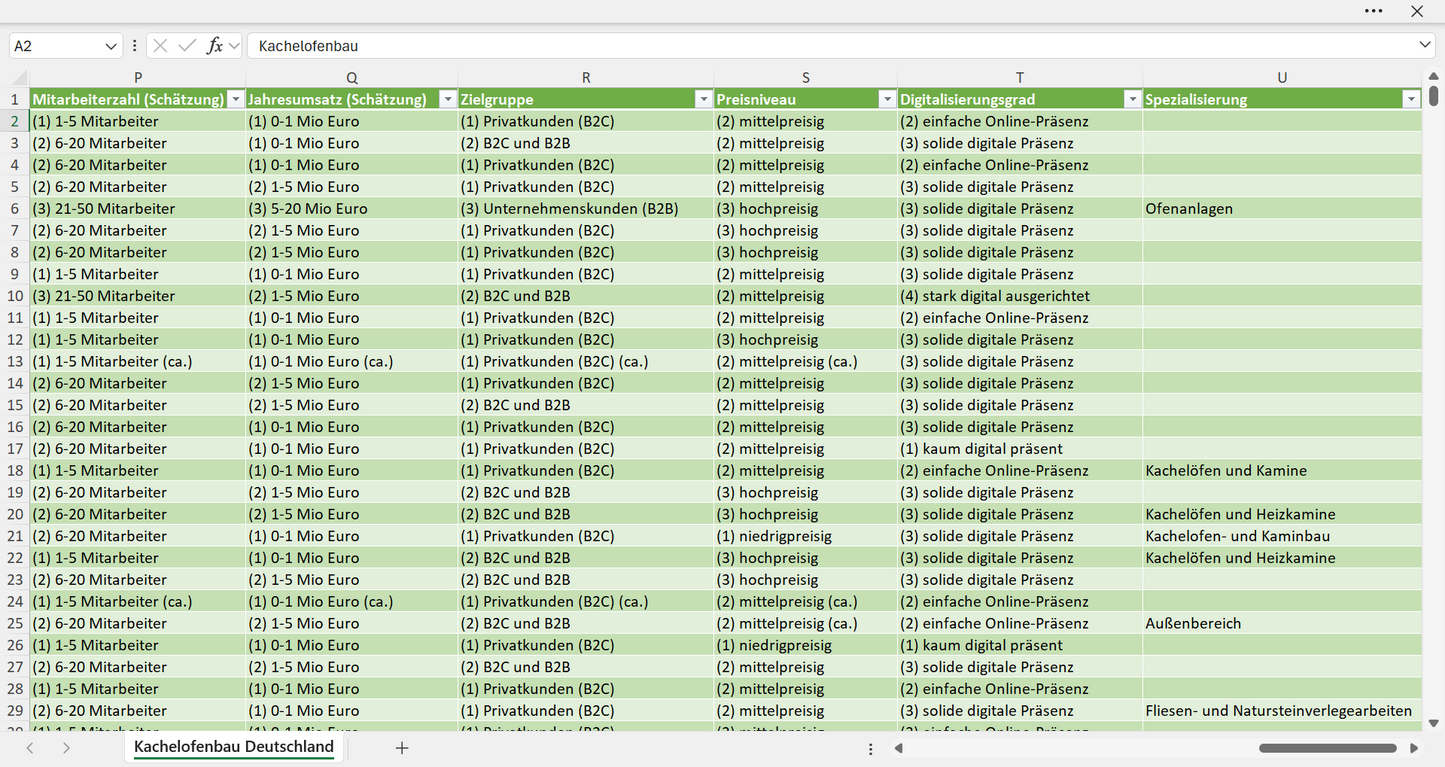Open the Zielgruppe column filter dropdown

click(x=703, y=99)
